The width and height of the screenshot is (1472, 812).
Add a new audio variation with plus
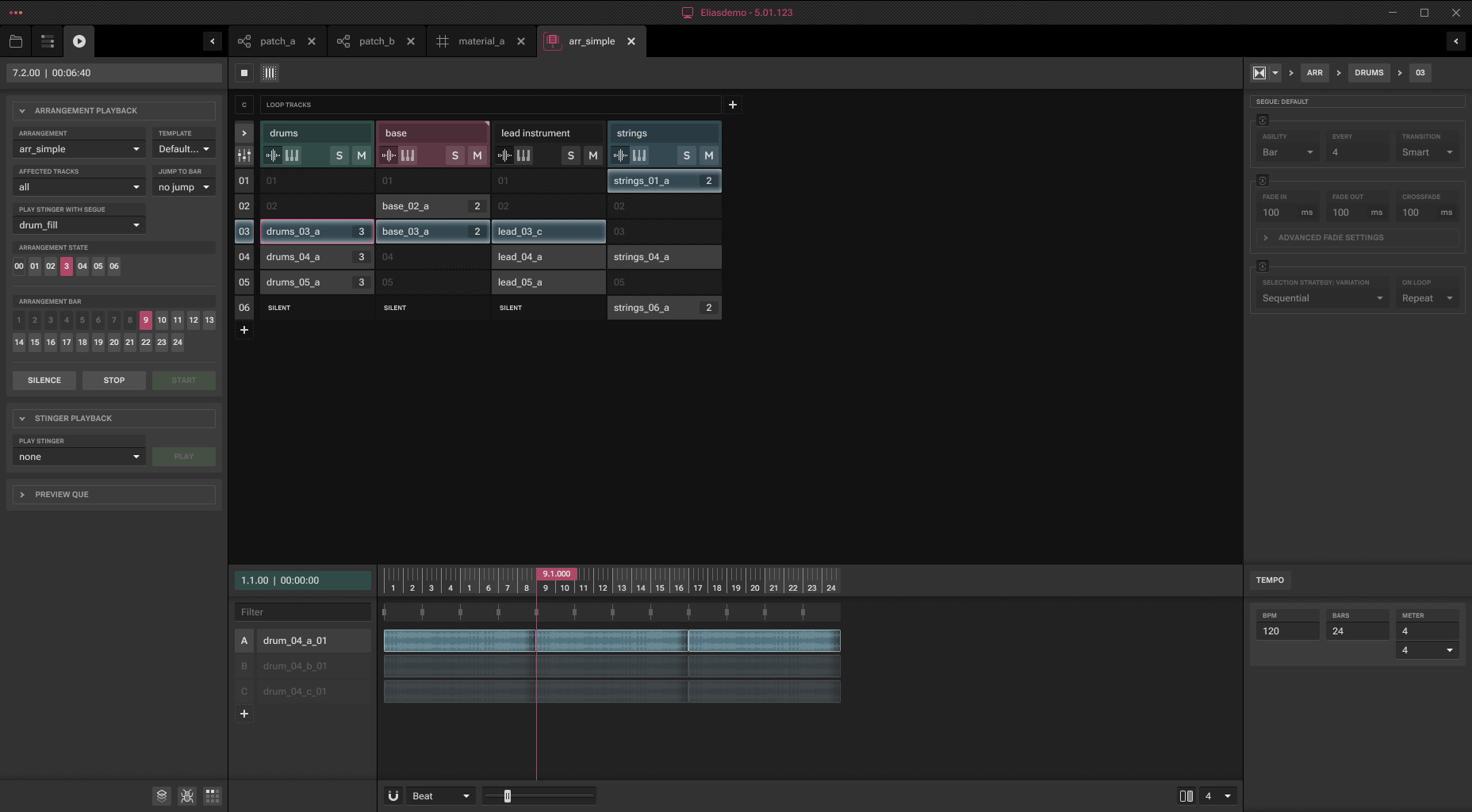click(244, 714)
